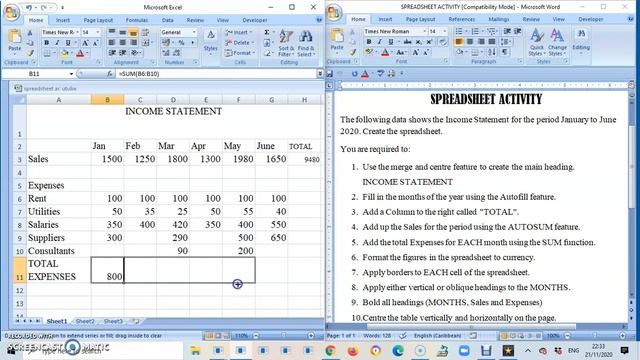This screenshot has width=640, height=360.
Task: Click Font Color red A in Word ribbon
Action: point(385,52)
